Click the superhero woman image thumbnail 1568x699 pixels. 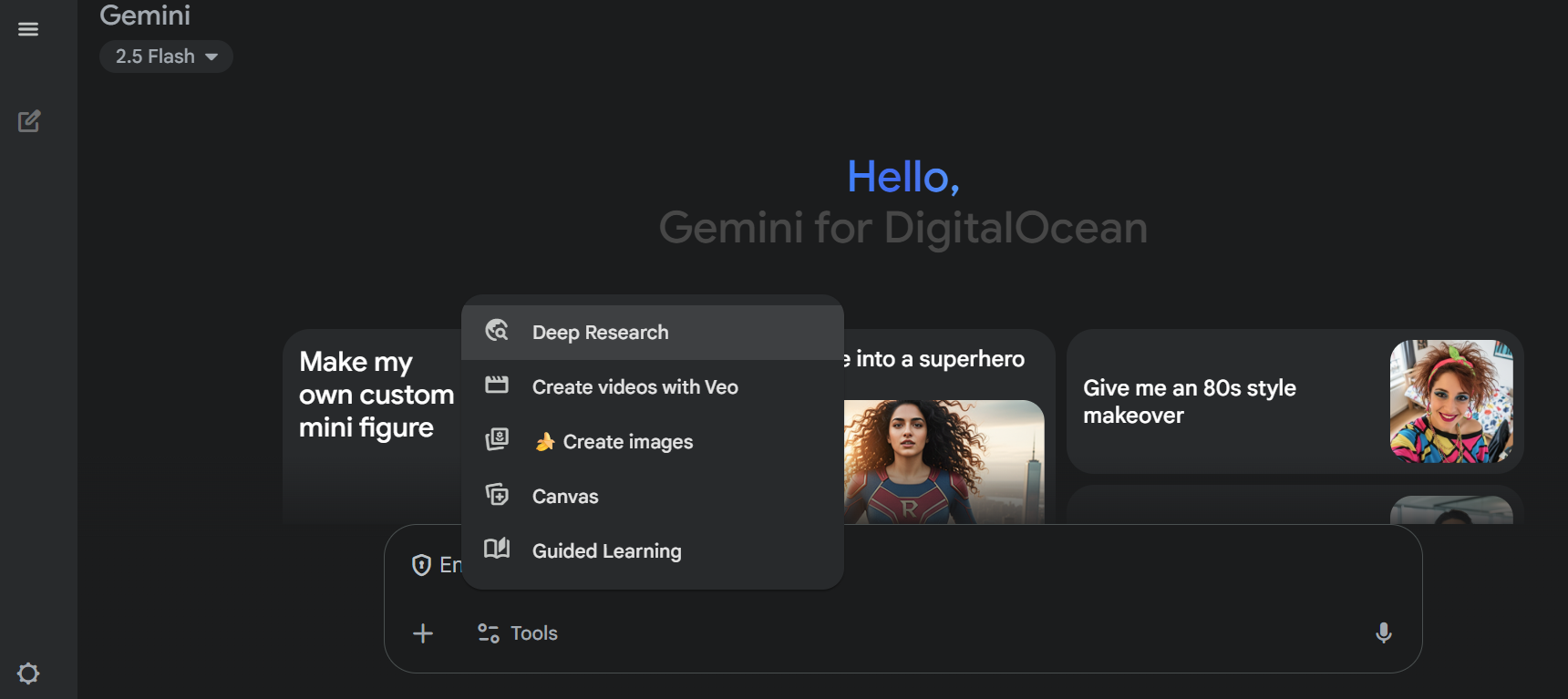(943, 462)
